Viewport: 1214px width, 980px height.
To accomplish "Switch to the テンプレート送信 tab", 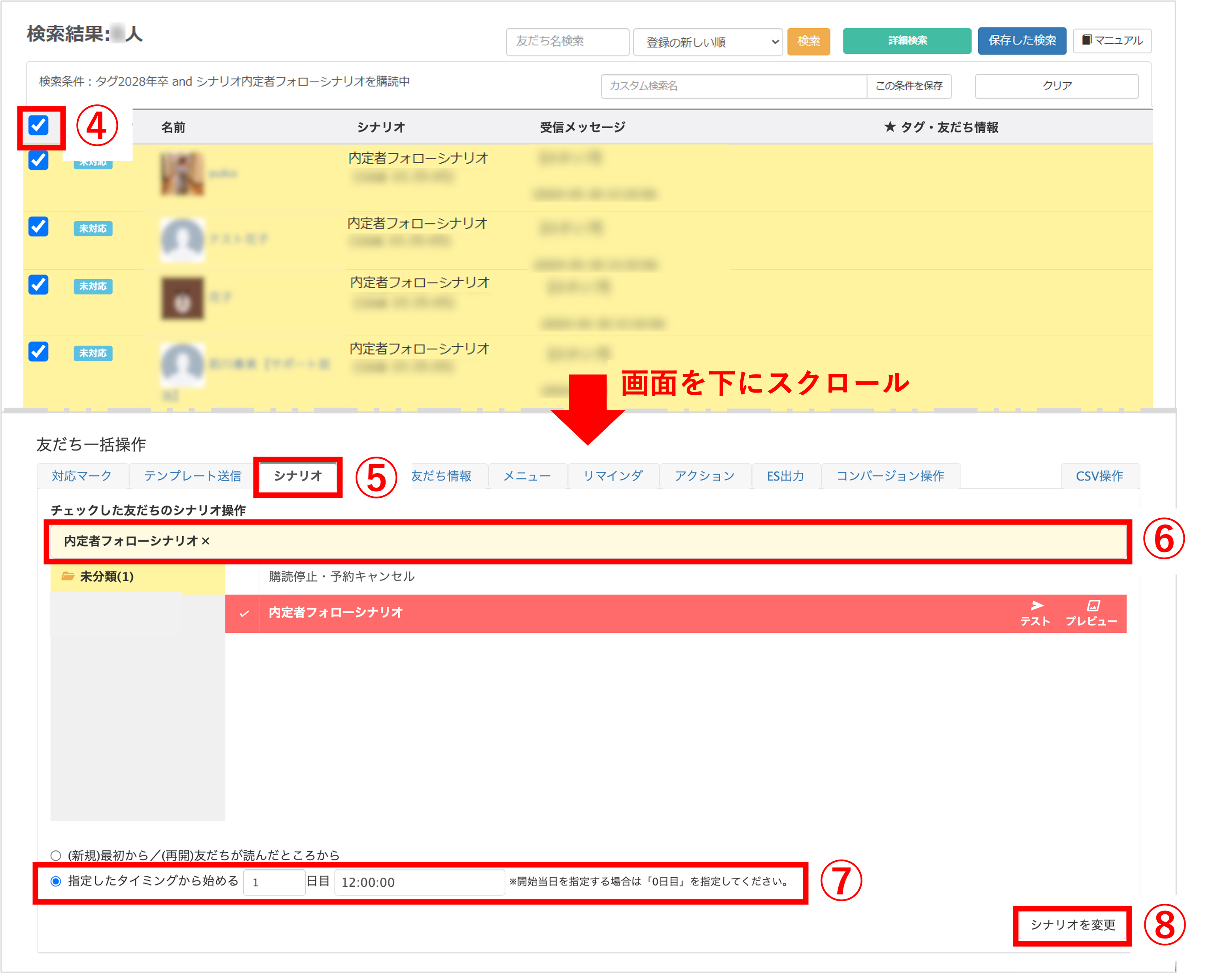I will coord(193,476).
